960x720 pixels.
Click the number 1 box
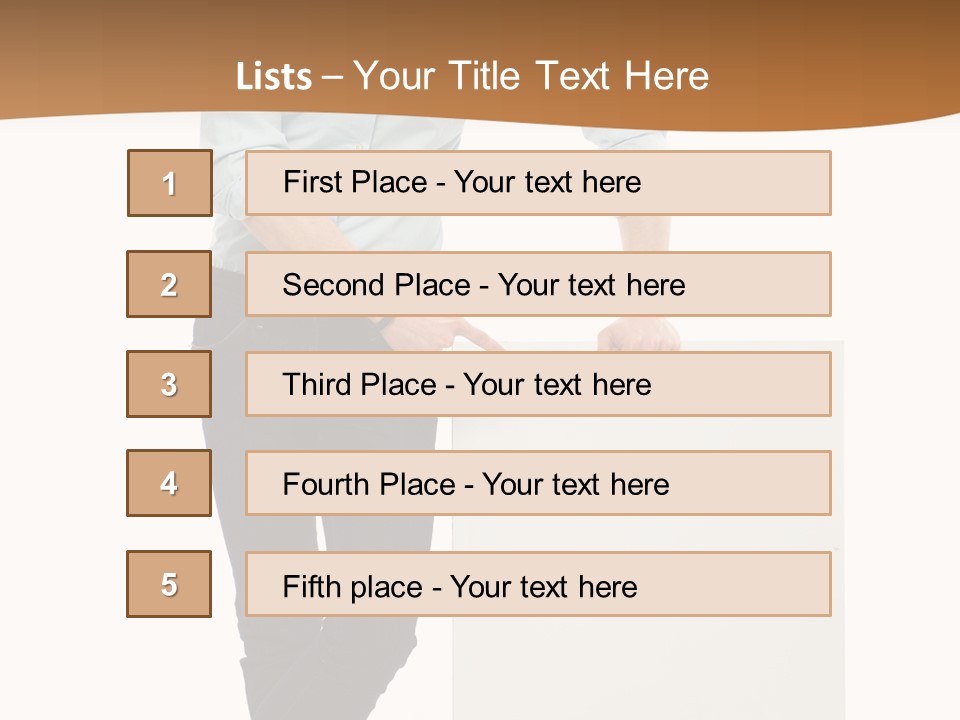170,183
